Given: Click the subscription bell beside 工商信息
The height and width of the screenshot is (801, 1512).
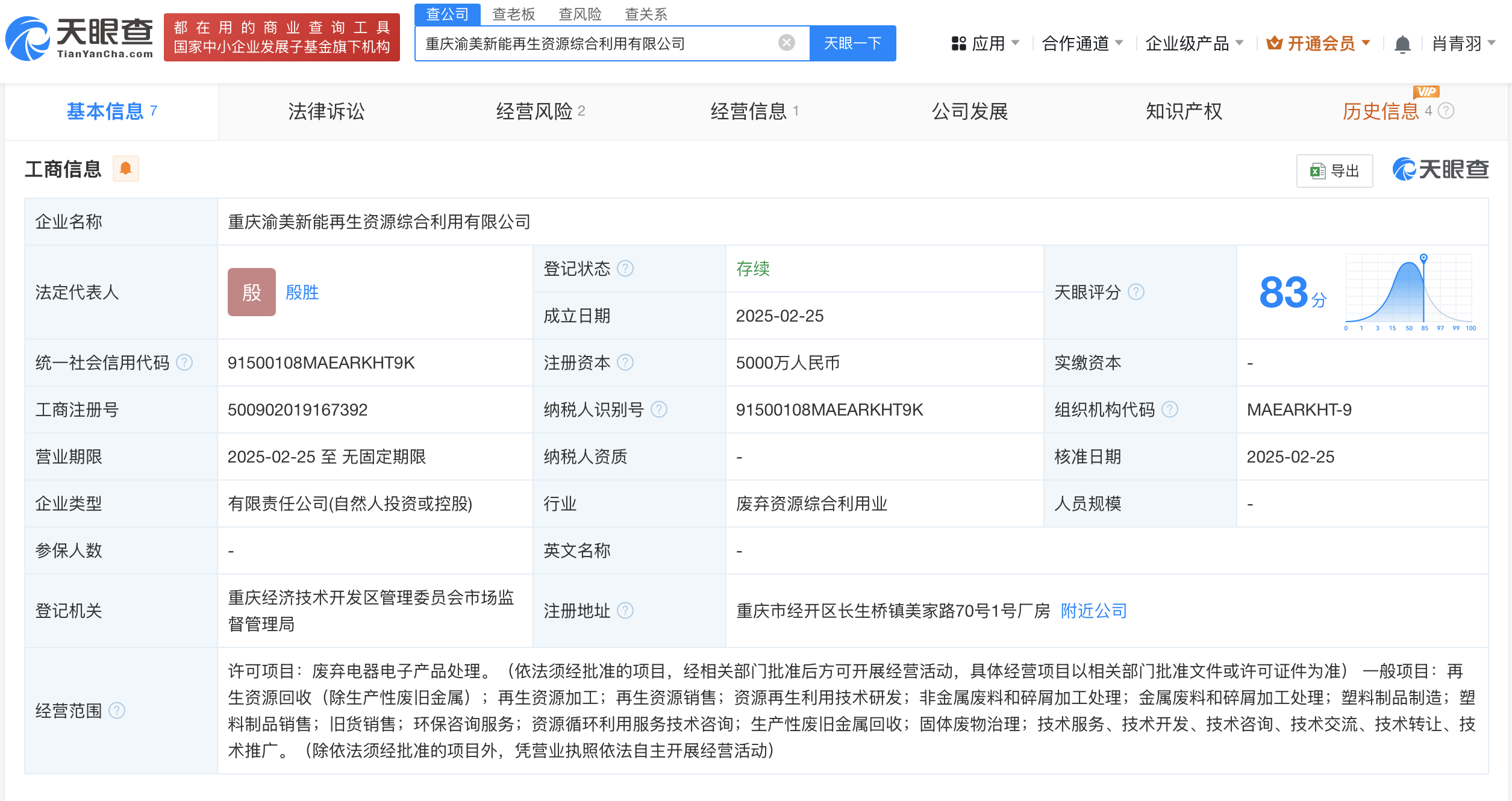Looking at the screenshot, I should tap(127, 169).
